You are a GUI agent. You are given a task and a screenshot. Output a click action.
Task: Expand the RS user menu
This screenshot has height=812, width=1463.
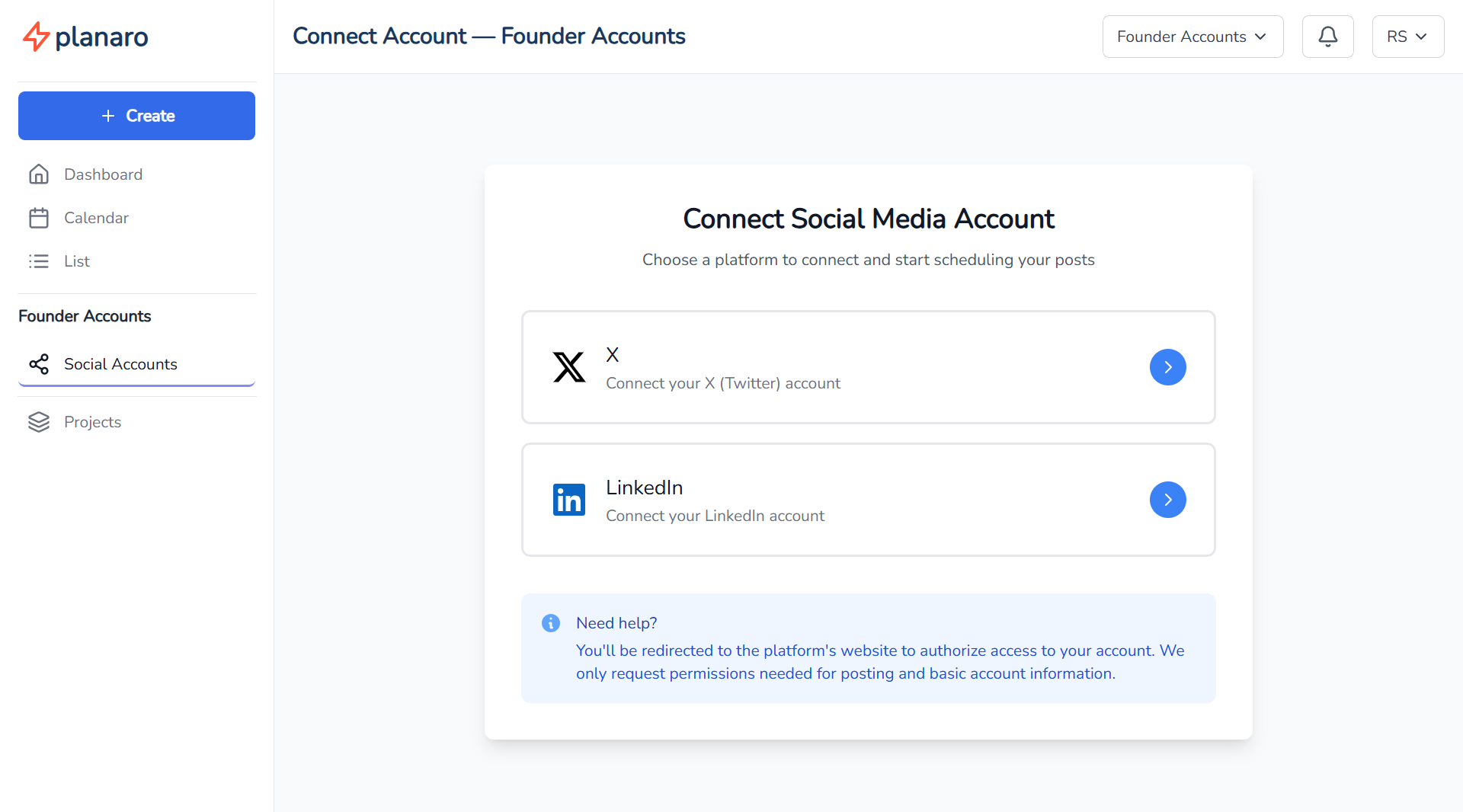click(x=1407, y=36)
